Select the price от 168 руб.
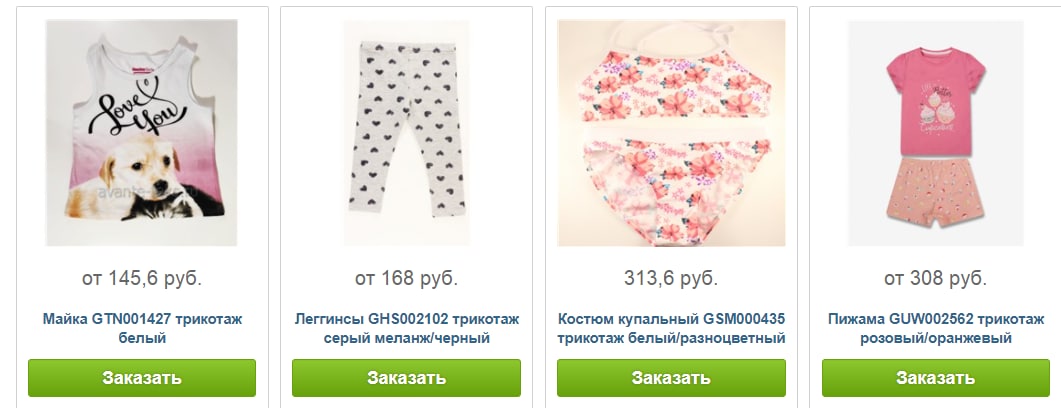Viewport: 1061px width, 408px height. pyautogui.click(x=407, y=278)
